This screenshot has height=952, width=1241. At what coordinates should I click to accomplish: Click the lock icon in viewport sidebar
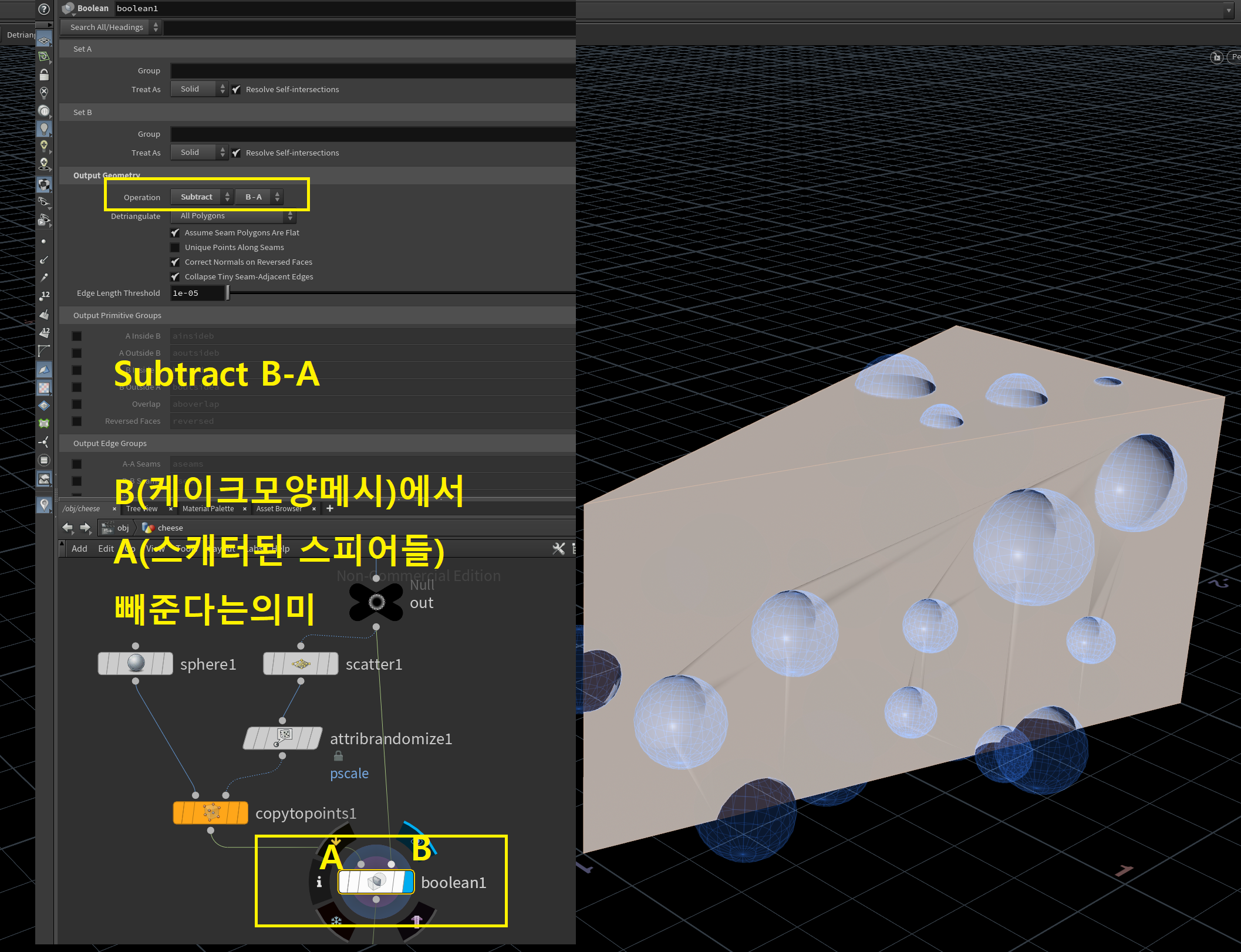click(x=44, y=75)
